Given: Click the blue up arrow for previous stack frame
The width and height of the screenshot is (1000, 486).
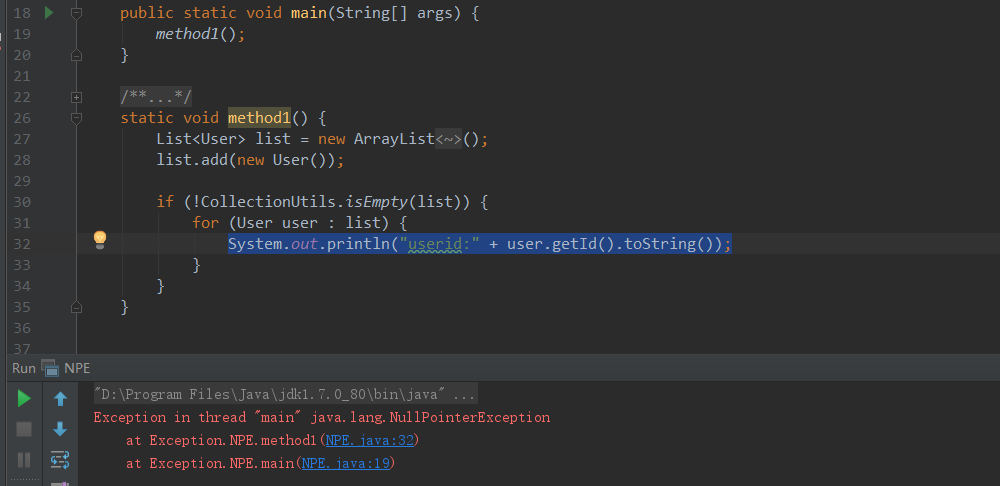Looking at the screenshot, I should tap(60, 399).
